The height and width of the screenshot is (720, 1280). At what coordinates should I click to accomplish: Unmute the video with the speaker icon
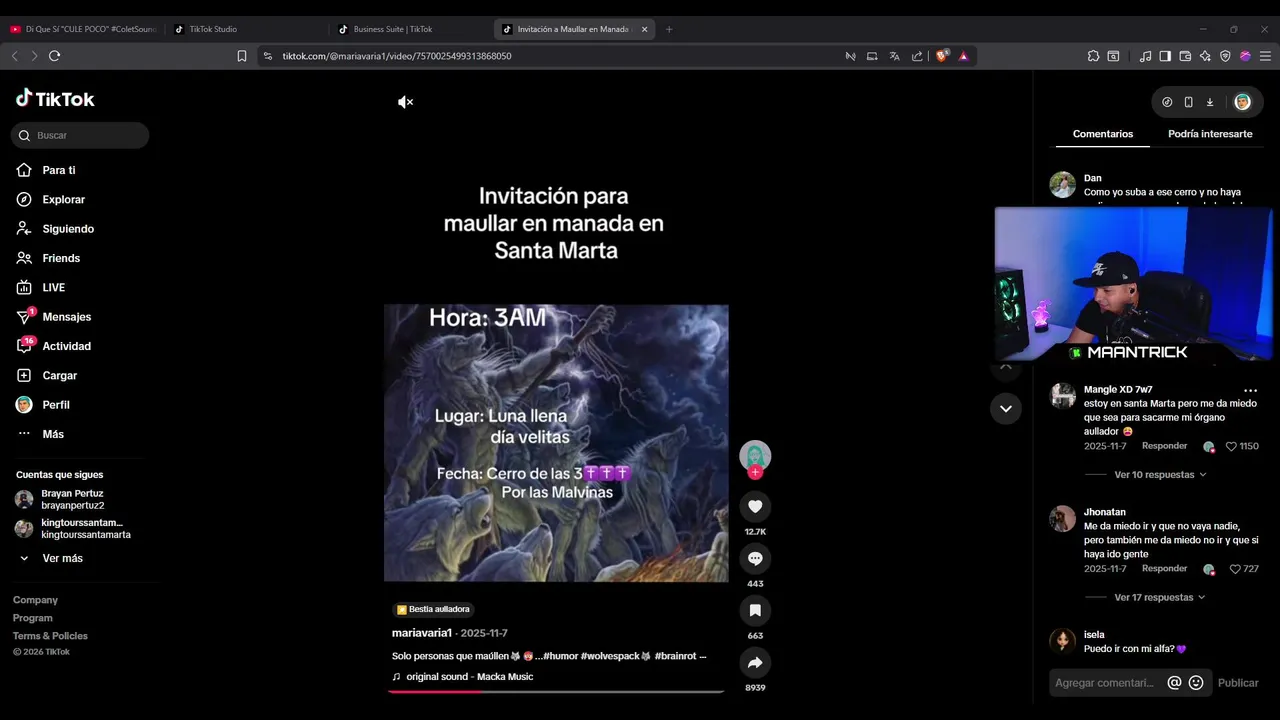point(405,102)
